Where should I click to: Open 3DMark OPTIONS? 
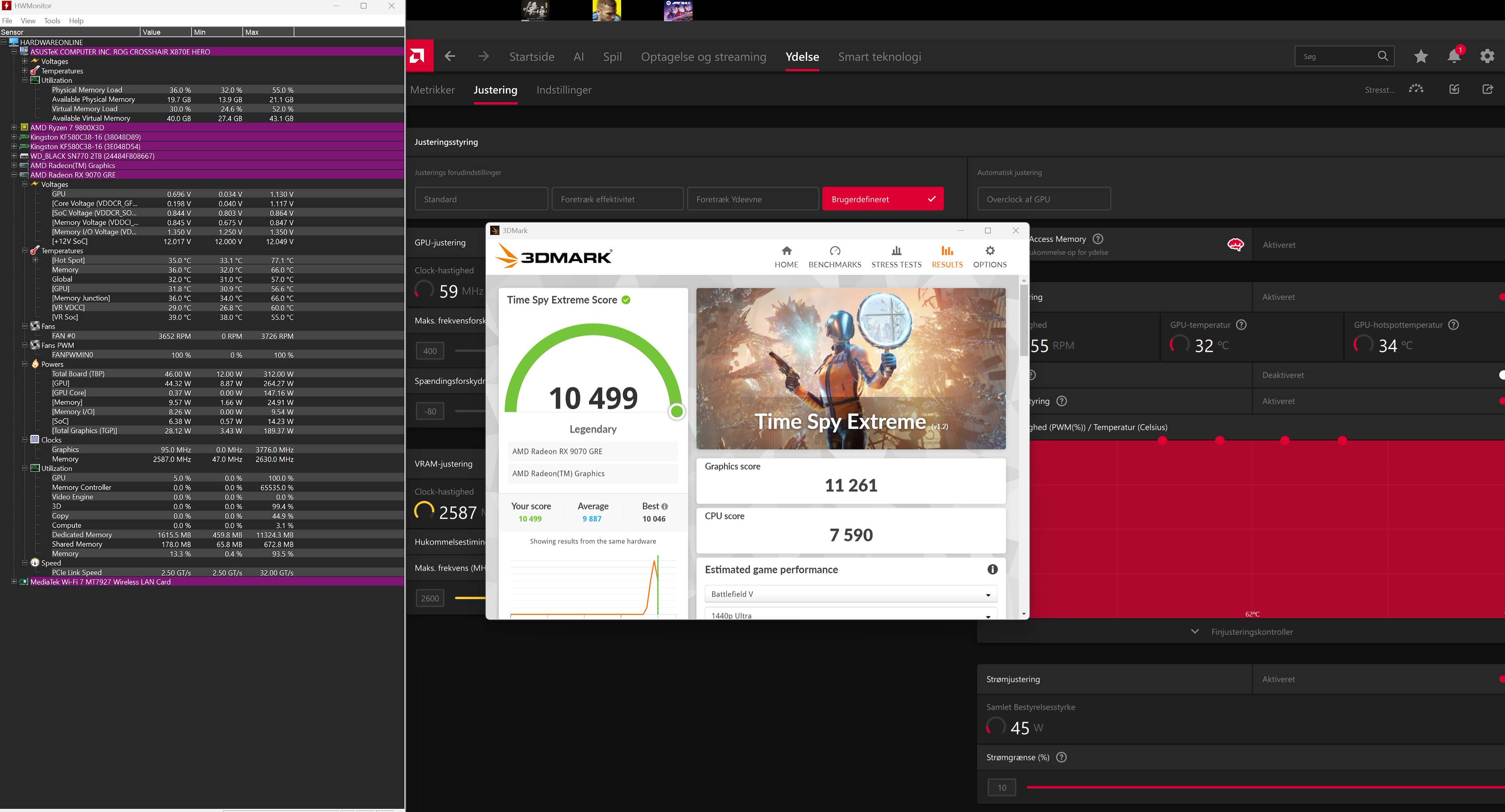(x=990, y=257)
